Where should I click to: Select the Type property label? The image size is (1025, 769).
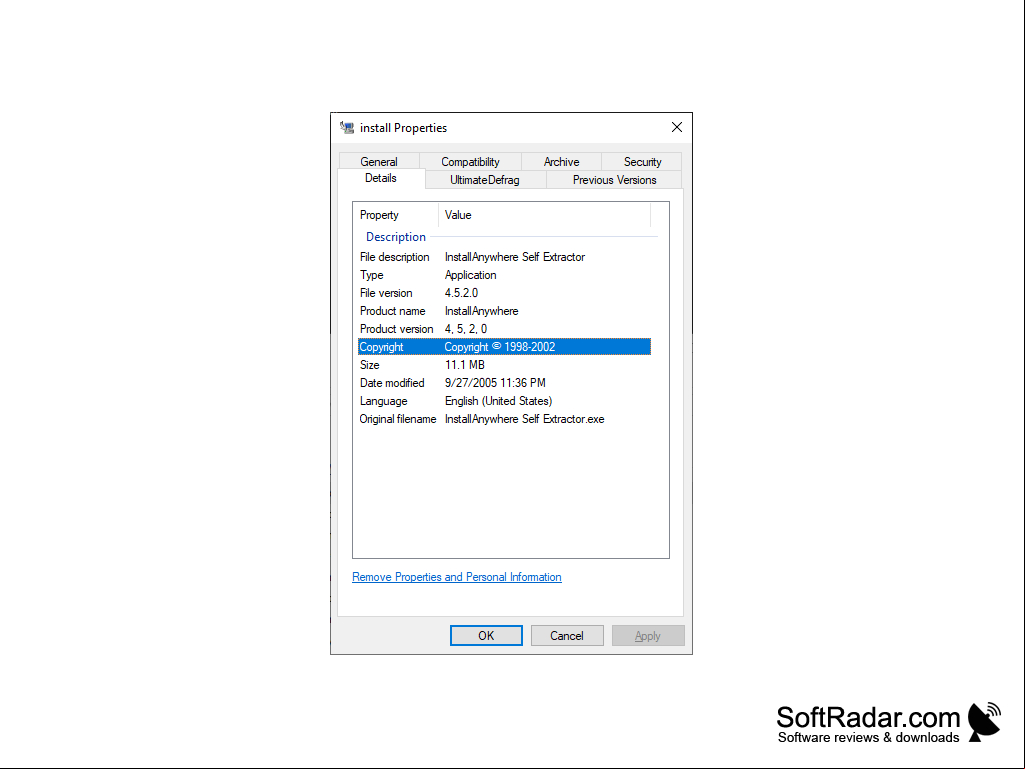coord(371,275)
